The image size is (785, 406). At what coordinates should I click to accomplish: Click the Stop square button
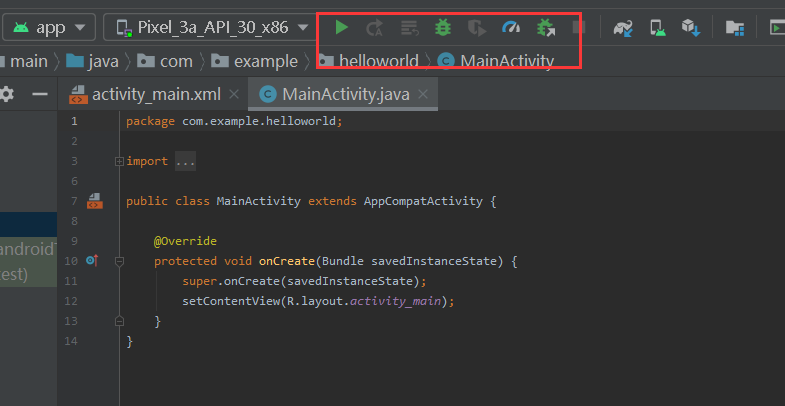tap(579, 28)
